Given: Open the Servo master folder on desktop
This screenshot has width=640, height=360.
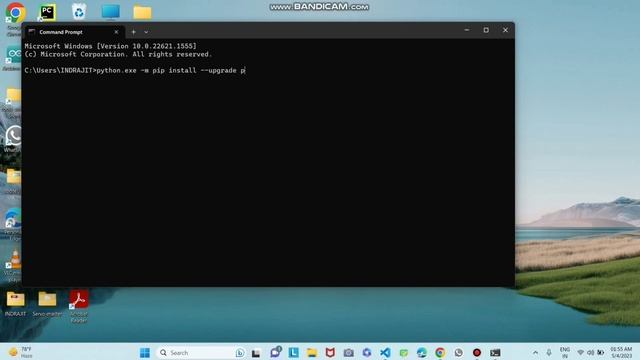Looking at the screenshot, I should tap(47, 304).
